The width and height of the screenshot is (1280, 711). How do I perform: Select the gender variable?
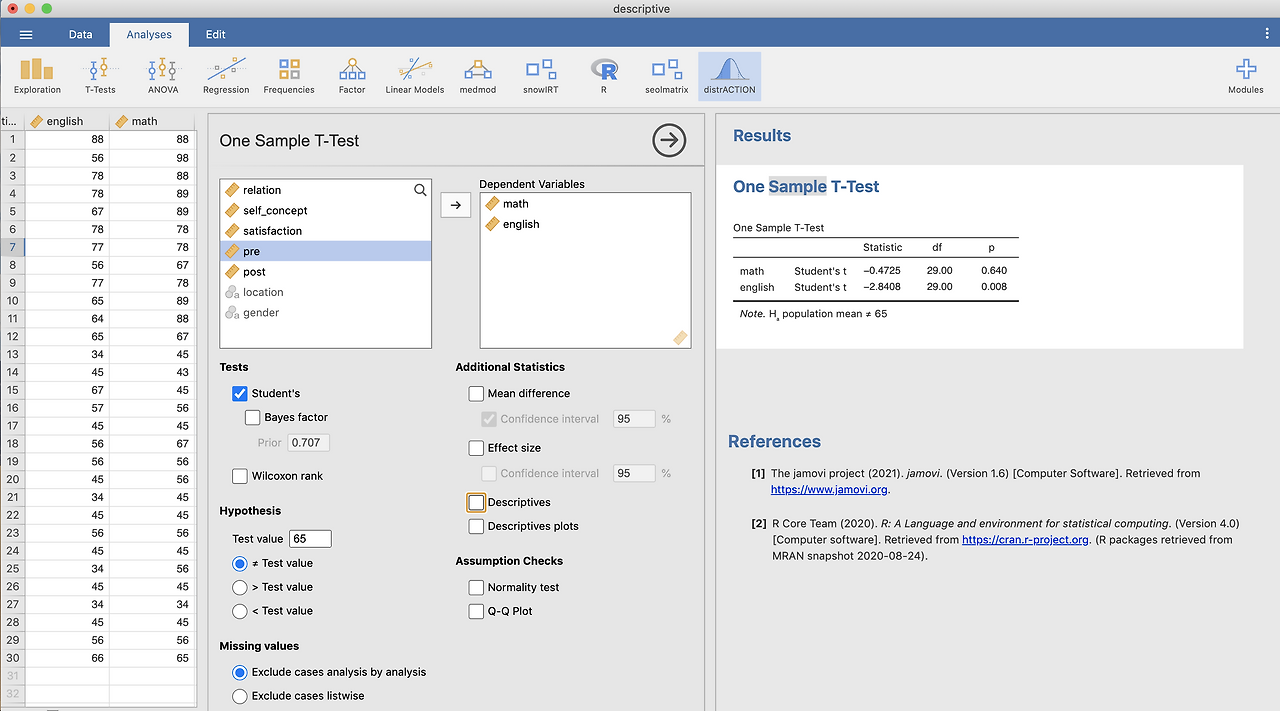point(325,313)
